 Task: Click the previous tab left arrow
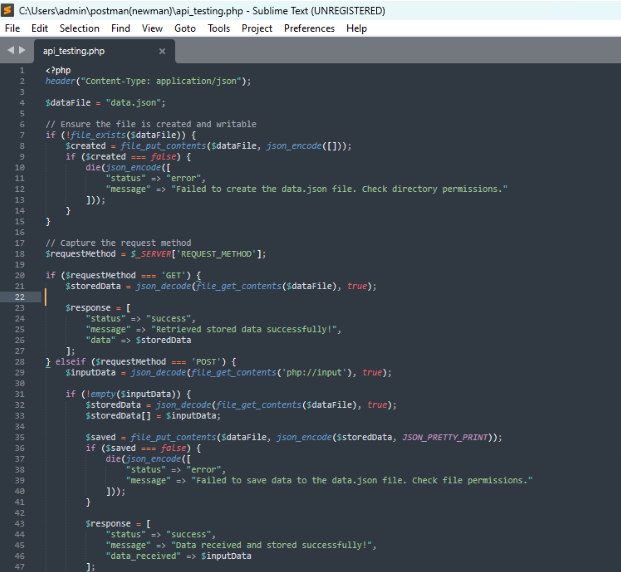[x=12, y=50]
